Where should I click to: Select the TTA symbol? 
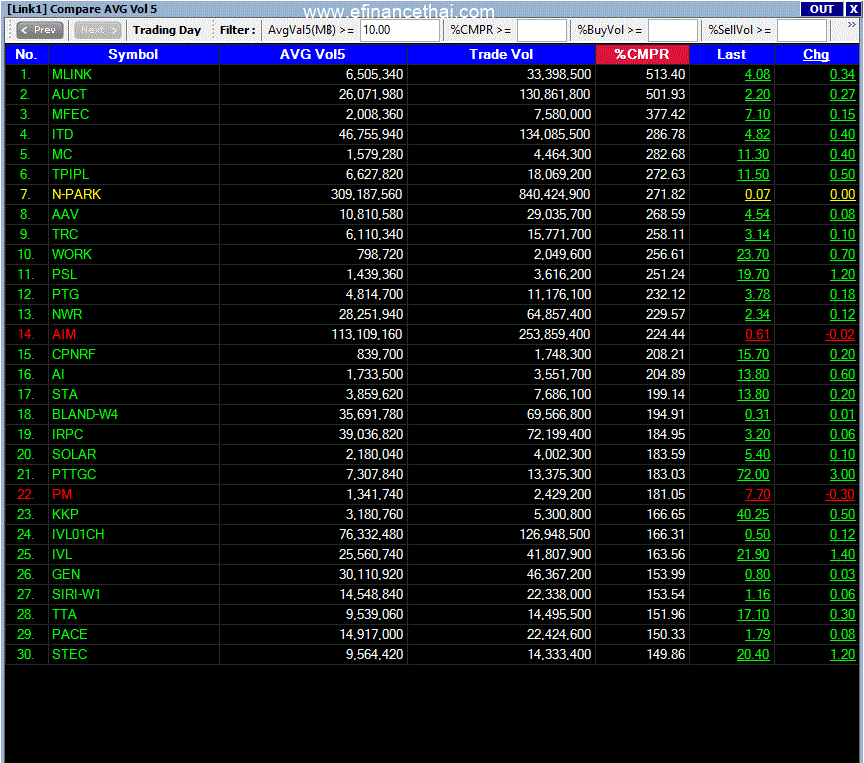(64, 614)
